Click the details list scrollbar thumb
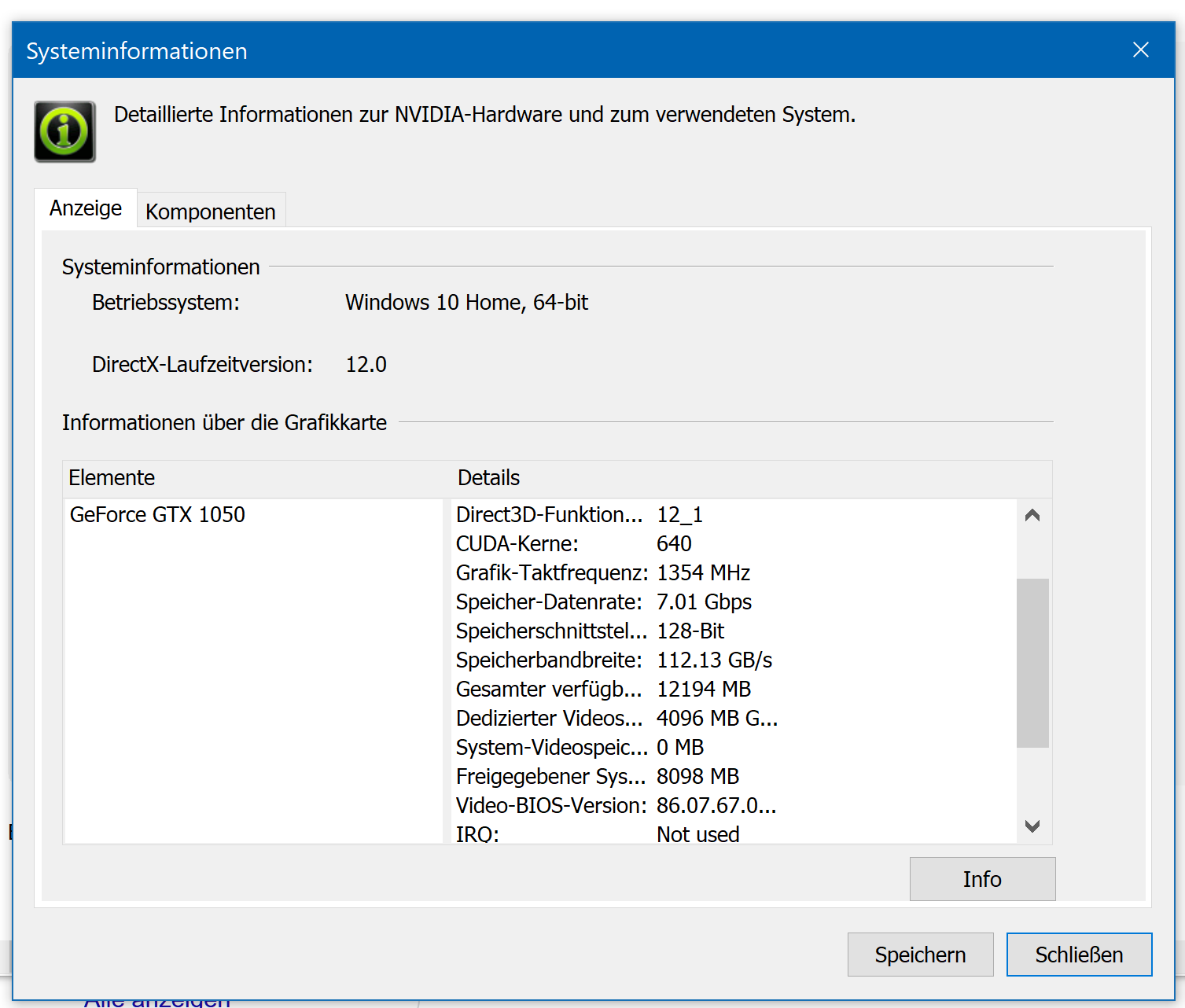Screen dimensions: 1185x1008 (1032, 663)
